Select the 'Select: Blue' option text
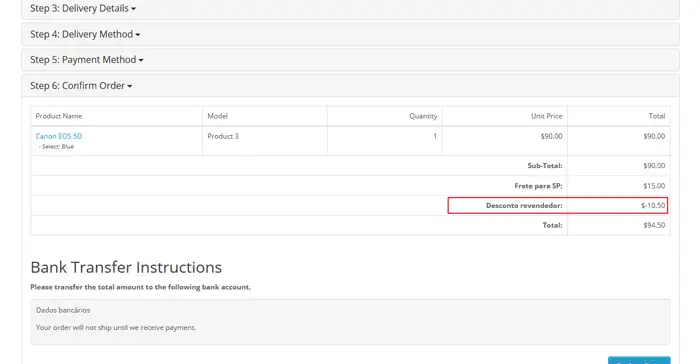Image resolution: width=700 pixels, height=364 pixels. 57,146
